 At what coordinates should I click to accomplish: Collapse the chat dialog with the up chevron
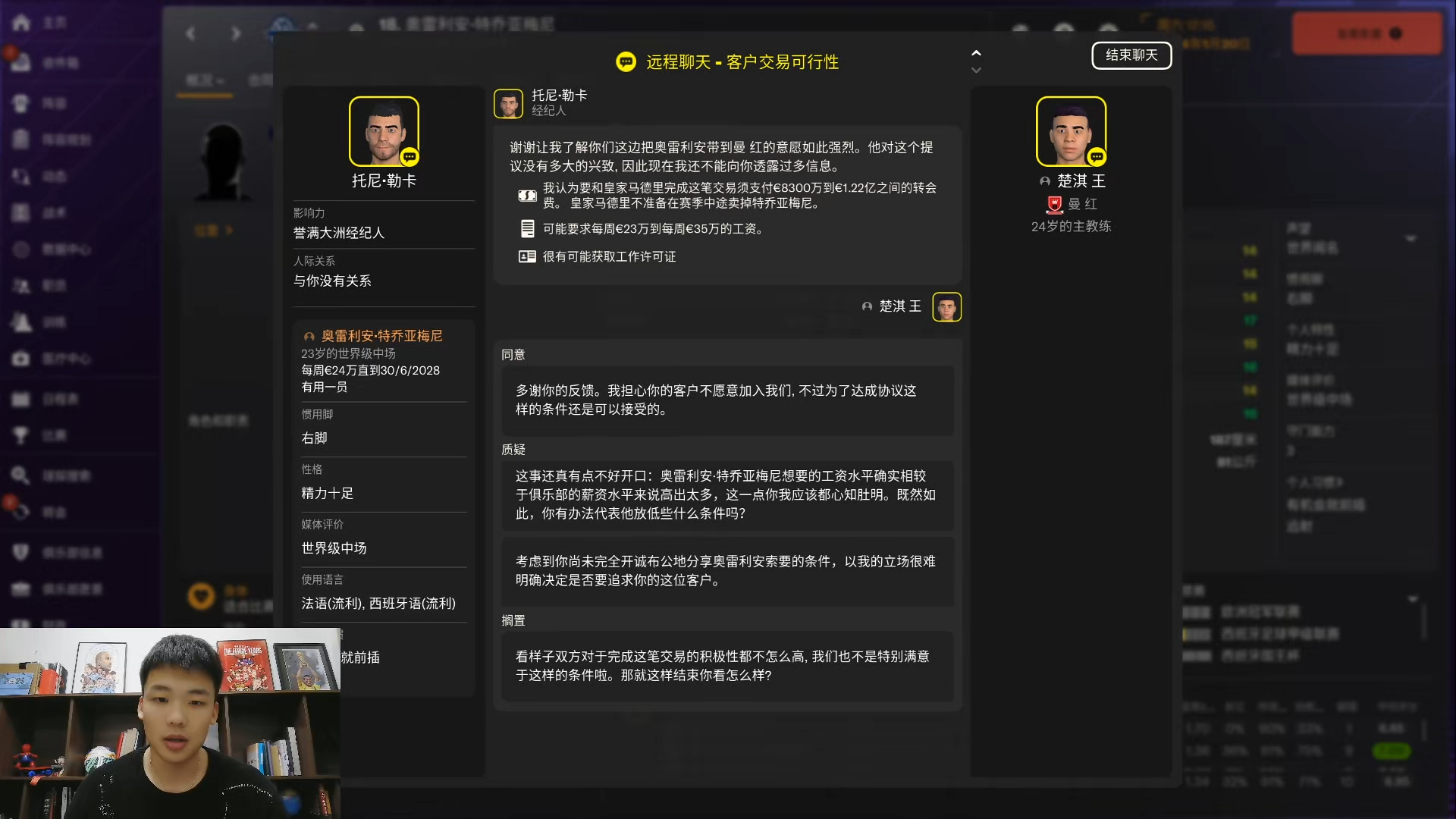[x=976, y=53]
